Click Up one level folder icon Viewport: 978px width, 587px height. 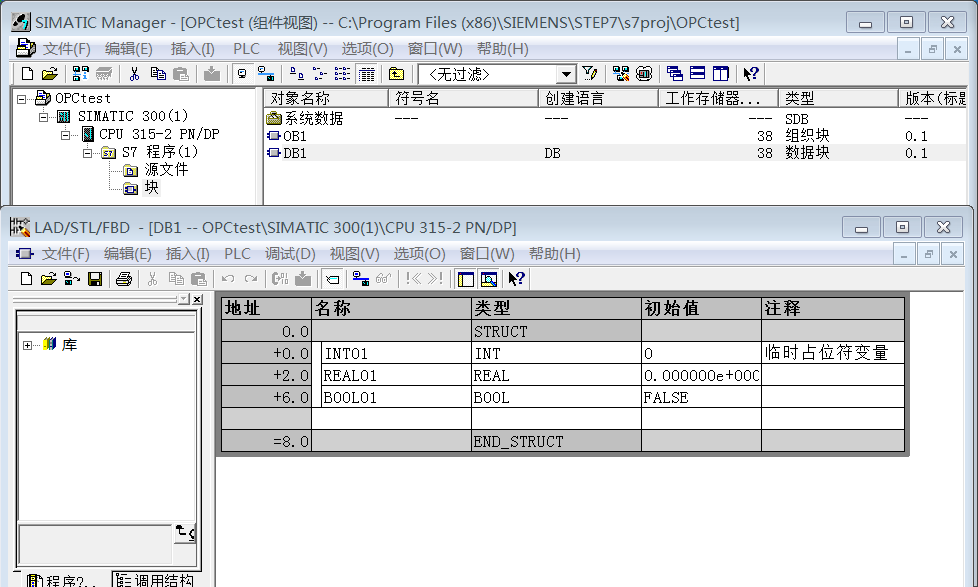(397, 74)
